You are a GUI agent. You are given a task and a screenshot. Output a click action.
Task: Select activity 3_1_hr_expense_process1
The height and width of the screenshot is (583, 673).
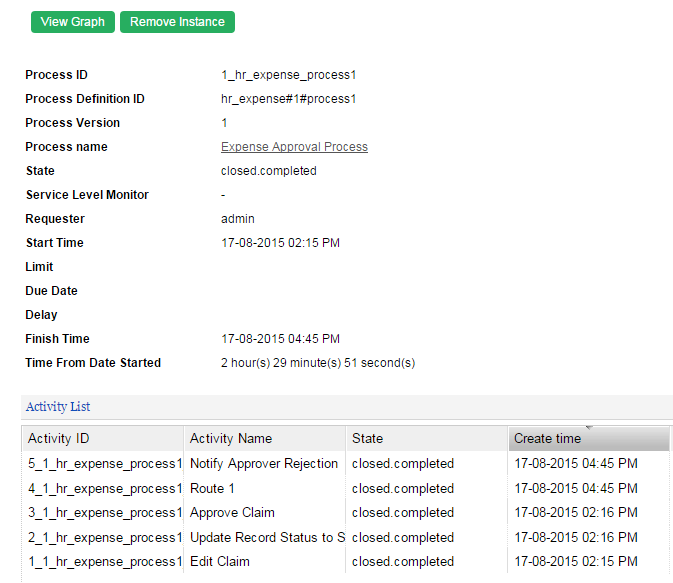pyautogui.click(x=104, y=513)
